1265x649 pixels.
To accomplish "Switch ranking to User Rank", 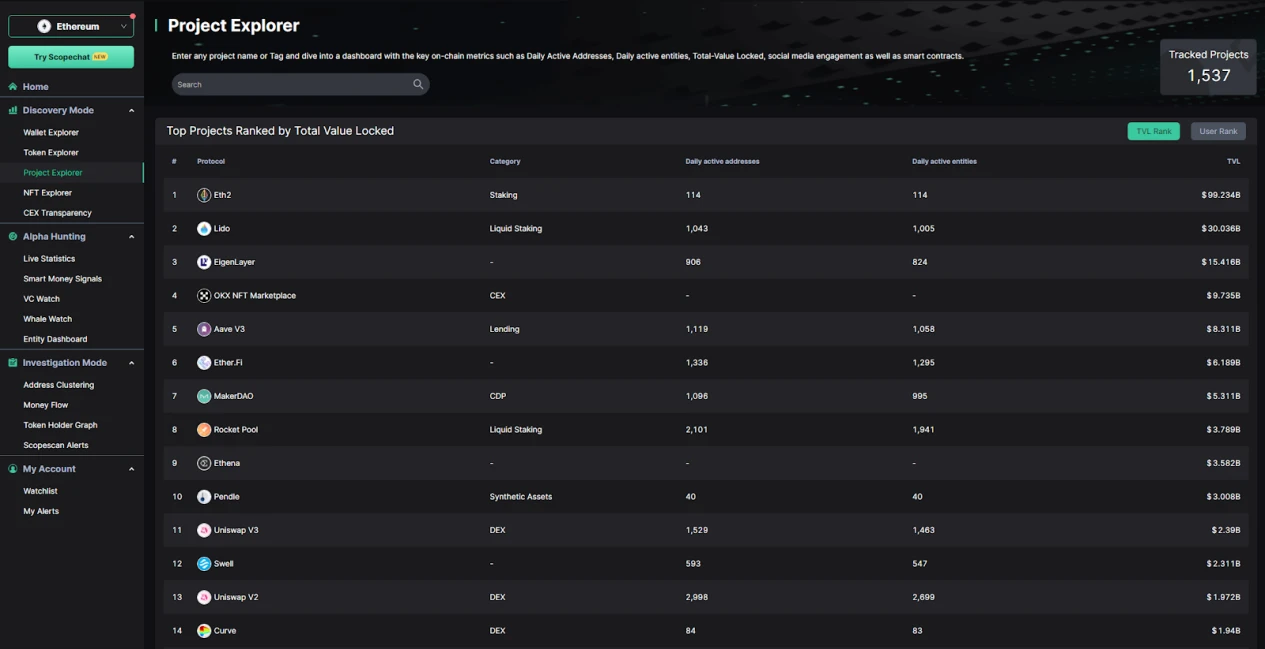I will click(1217, 131).
